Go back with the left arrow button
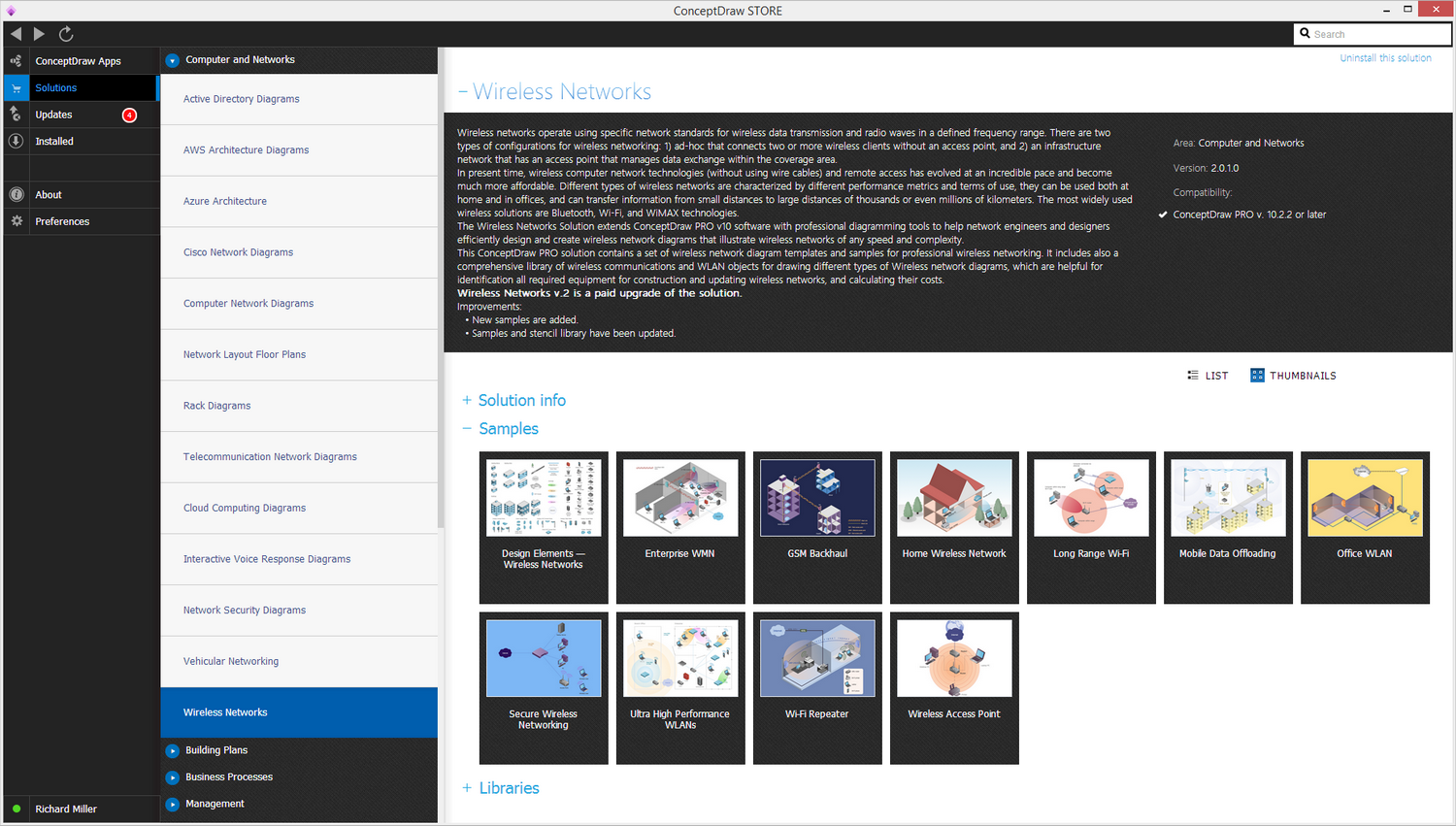The height and width of the screenshot is (826, 1456). click(17, 34)
